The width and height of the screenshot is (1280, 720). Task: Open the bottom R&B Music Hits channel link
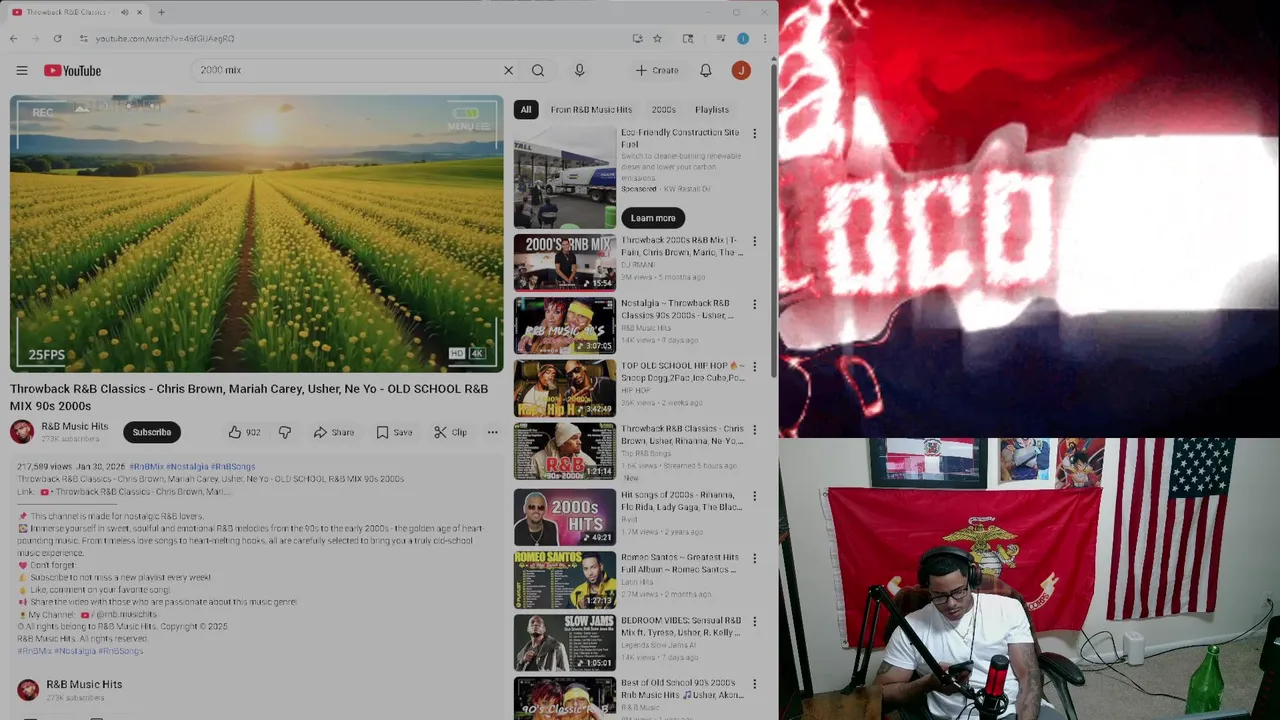(84, 685)
